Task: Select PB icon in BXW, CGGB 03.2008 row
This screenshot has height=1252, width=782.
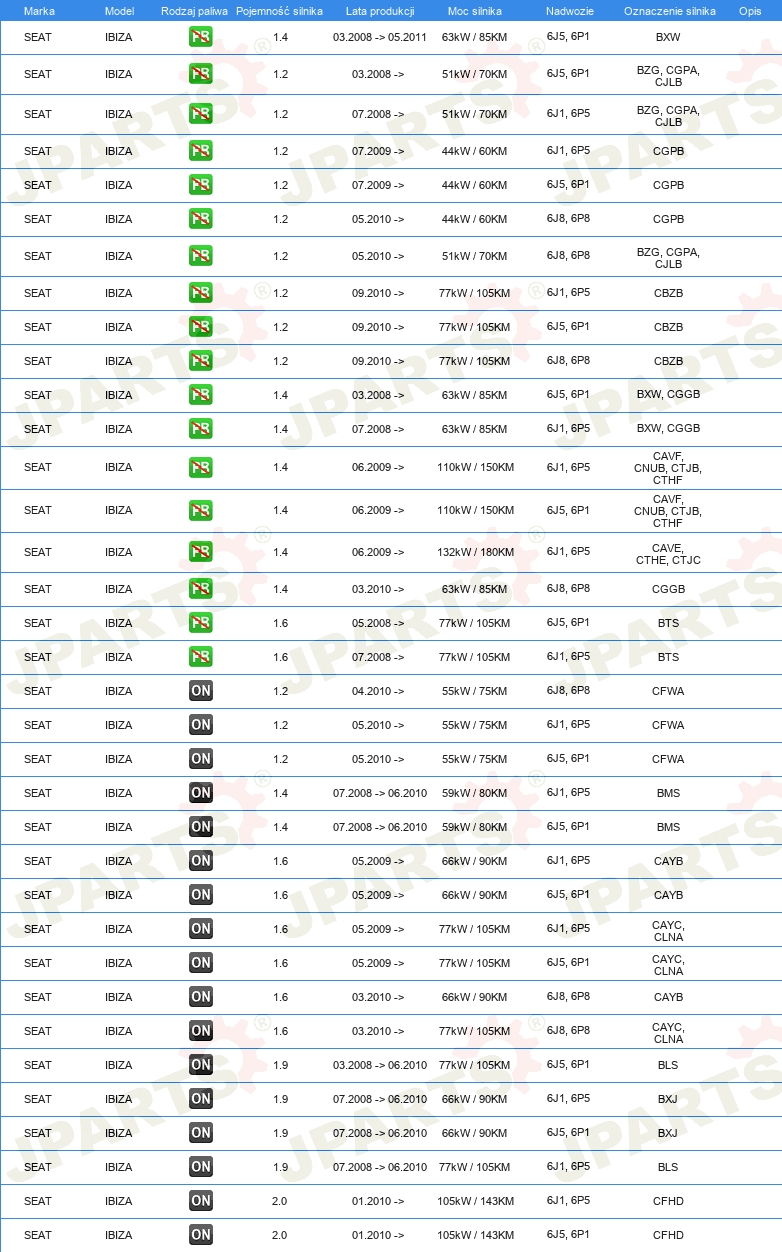Action: [x=201, y=395]
